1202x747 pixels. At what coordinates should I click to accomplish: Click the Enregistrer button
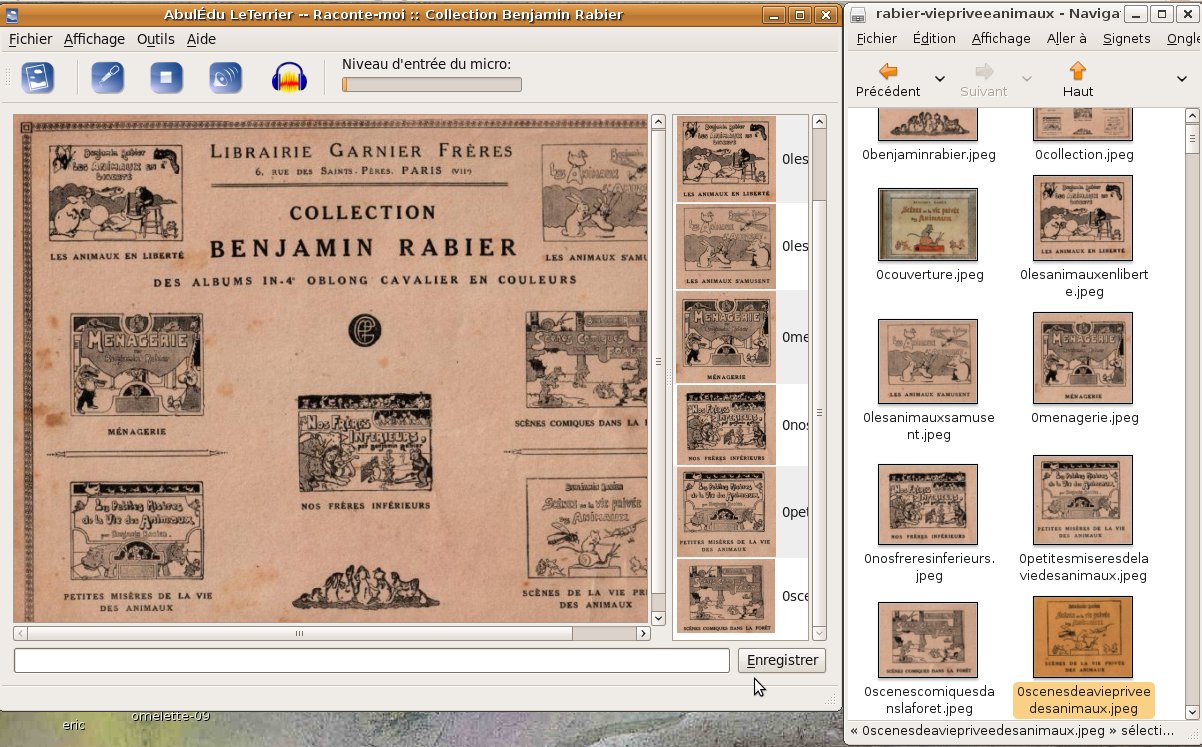tap(782, 660)
